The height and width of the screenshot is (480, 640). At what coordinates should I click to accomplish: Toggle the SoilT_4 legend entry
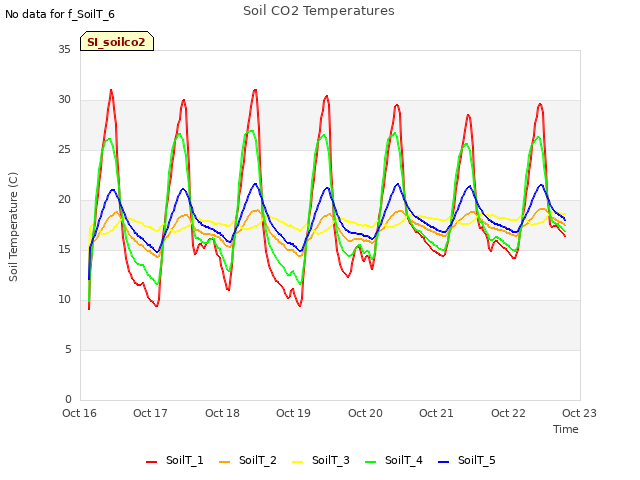click(394, 460)
